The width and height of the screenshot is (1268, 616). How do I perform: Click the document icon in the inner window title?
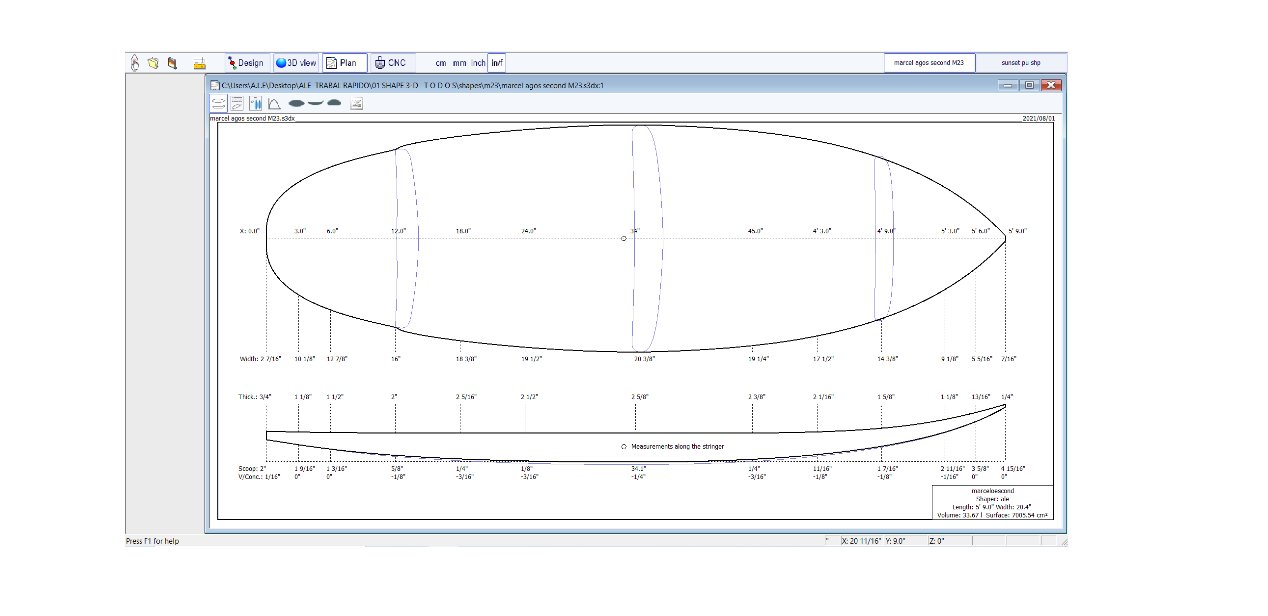tap(215, 86)
